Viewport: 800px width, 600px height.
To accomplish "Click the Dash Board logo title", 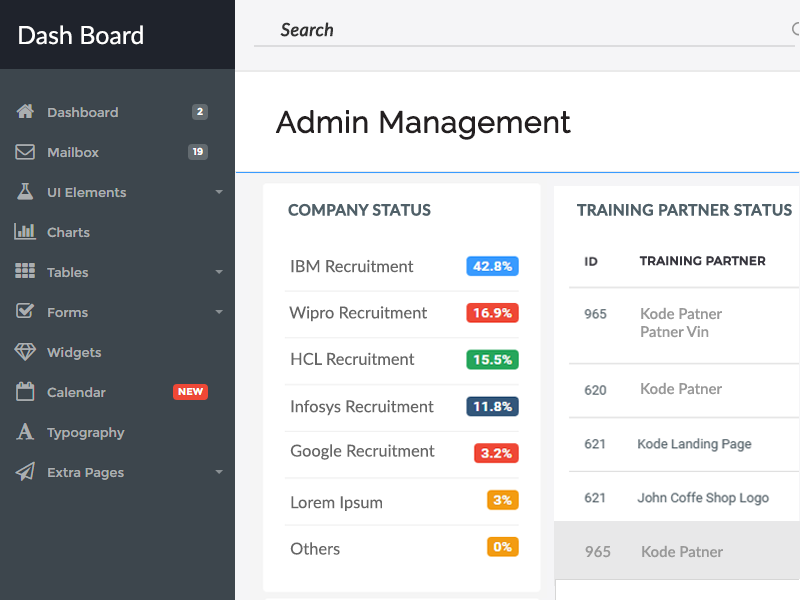I will 81,35.
